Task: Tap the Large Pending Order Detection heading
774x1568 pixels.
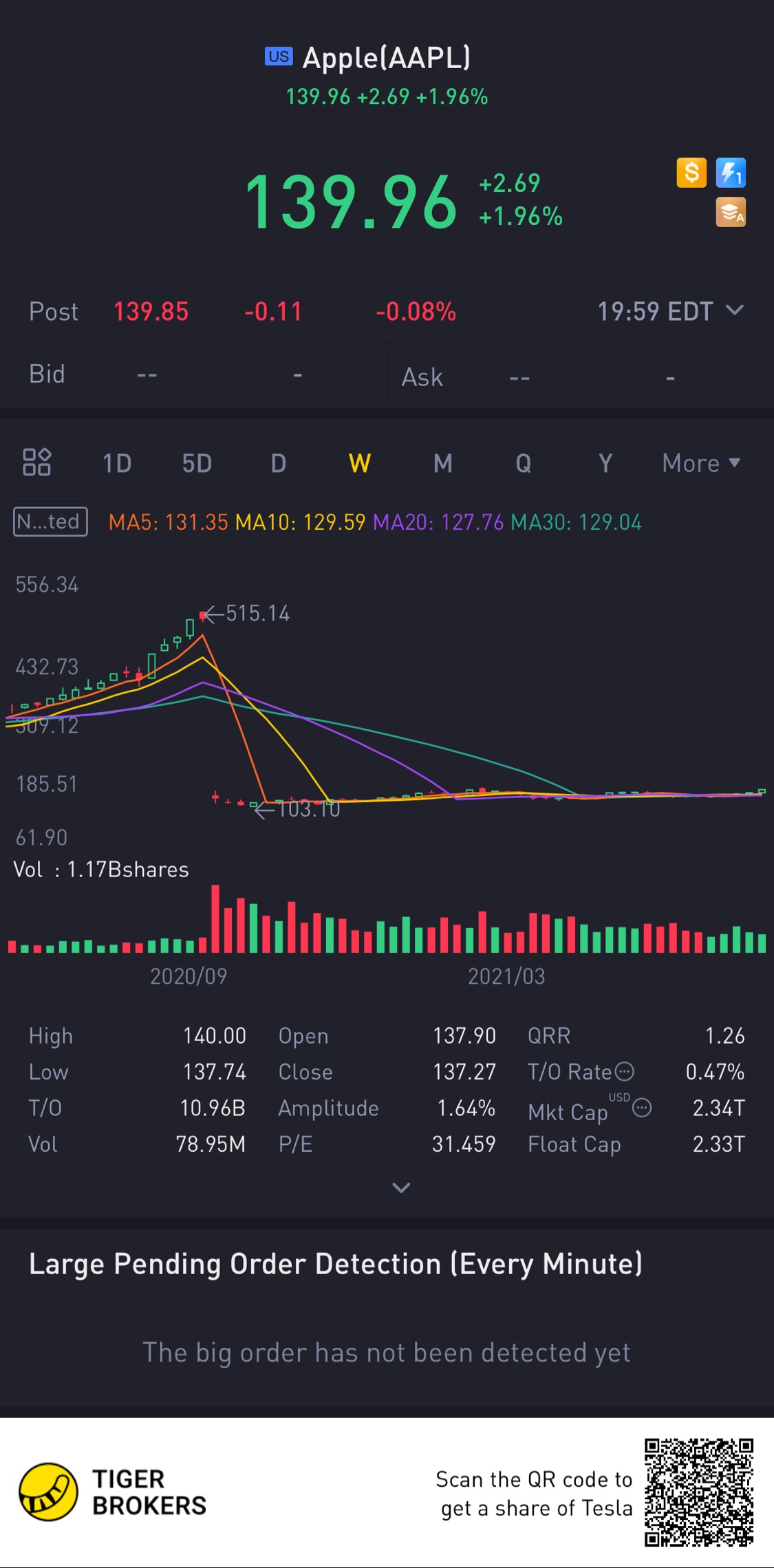Action: [x=336, y=1264]
